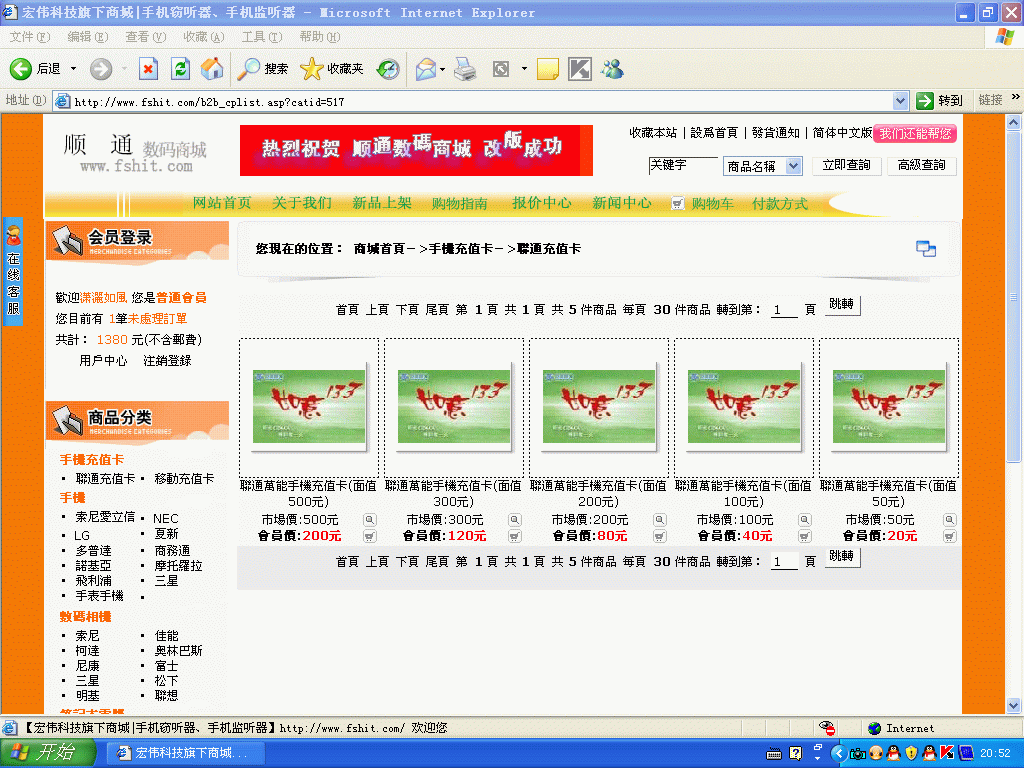Open the 商品名稱 search type dropdown
1024x768 pixels.
tap(794, 166)
